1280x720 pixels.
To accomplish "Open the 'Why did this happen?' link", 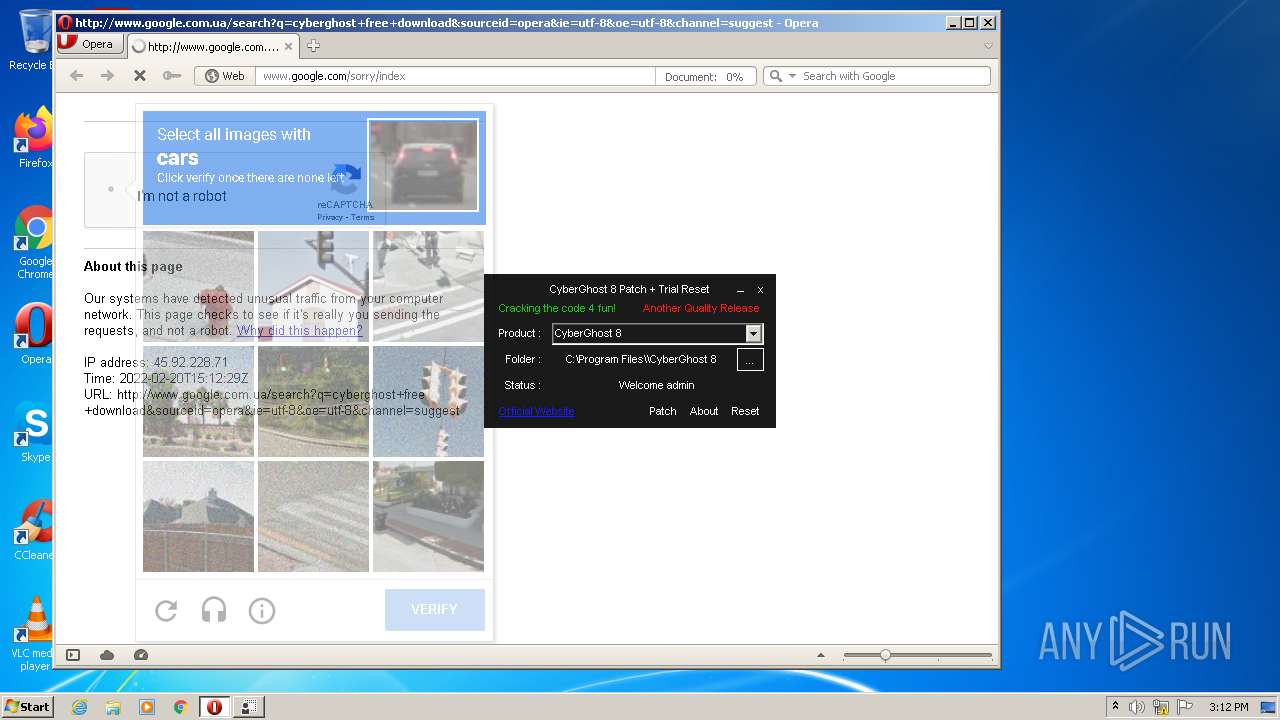I will pos(300,330).
